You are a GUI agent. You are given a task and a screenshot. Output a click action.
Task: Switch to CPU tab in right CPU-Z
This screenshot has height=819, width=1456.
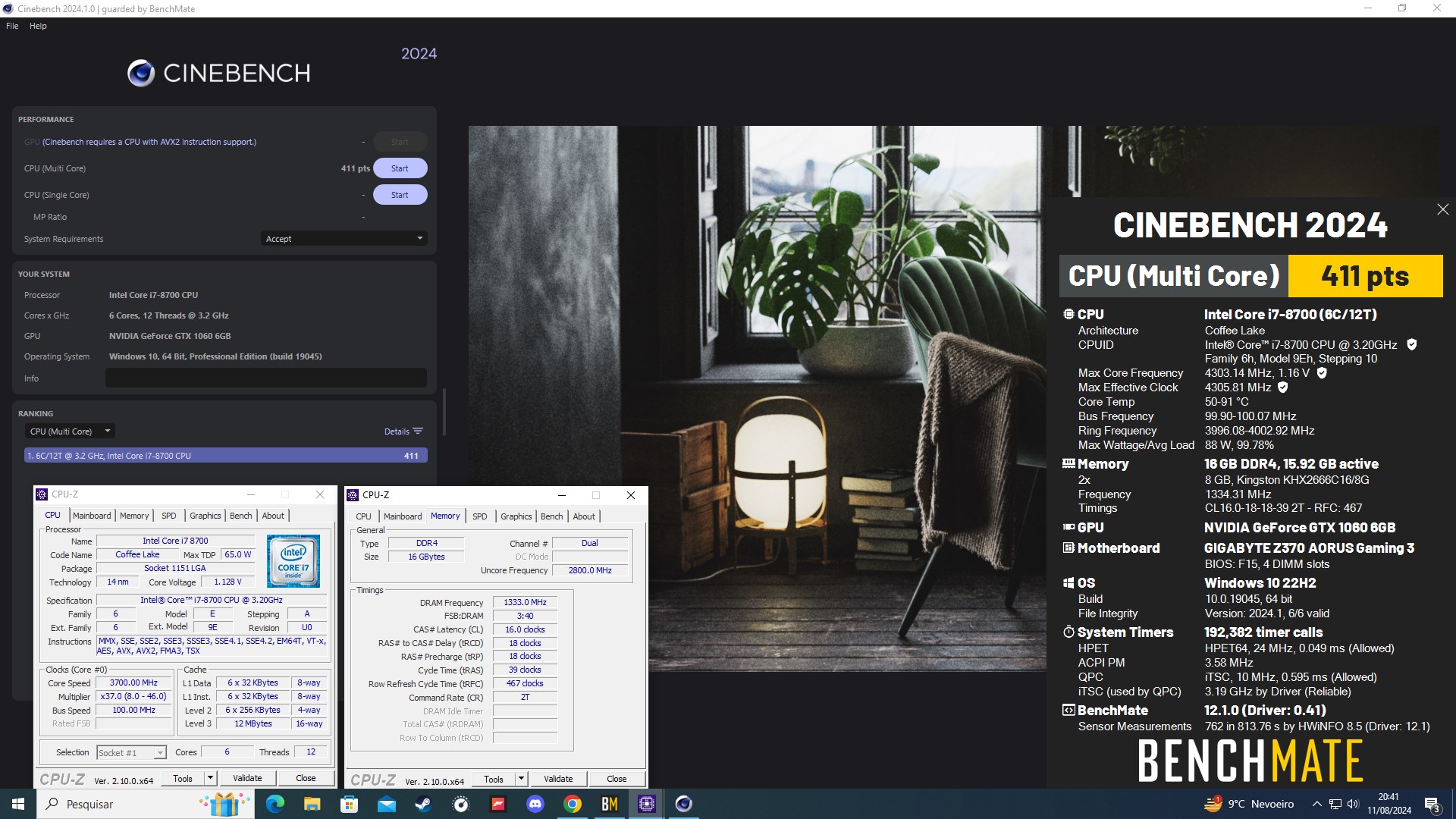pyautogui.click(x=363, y=516)
